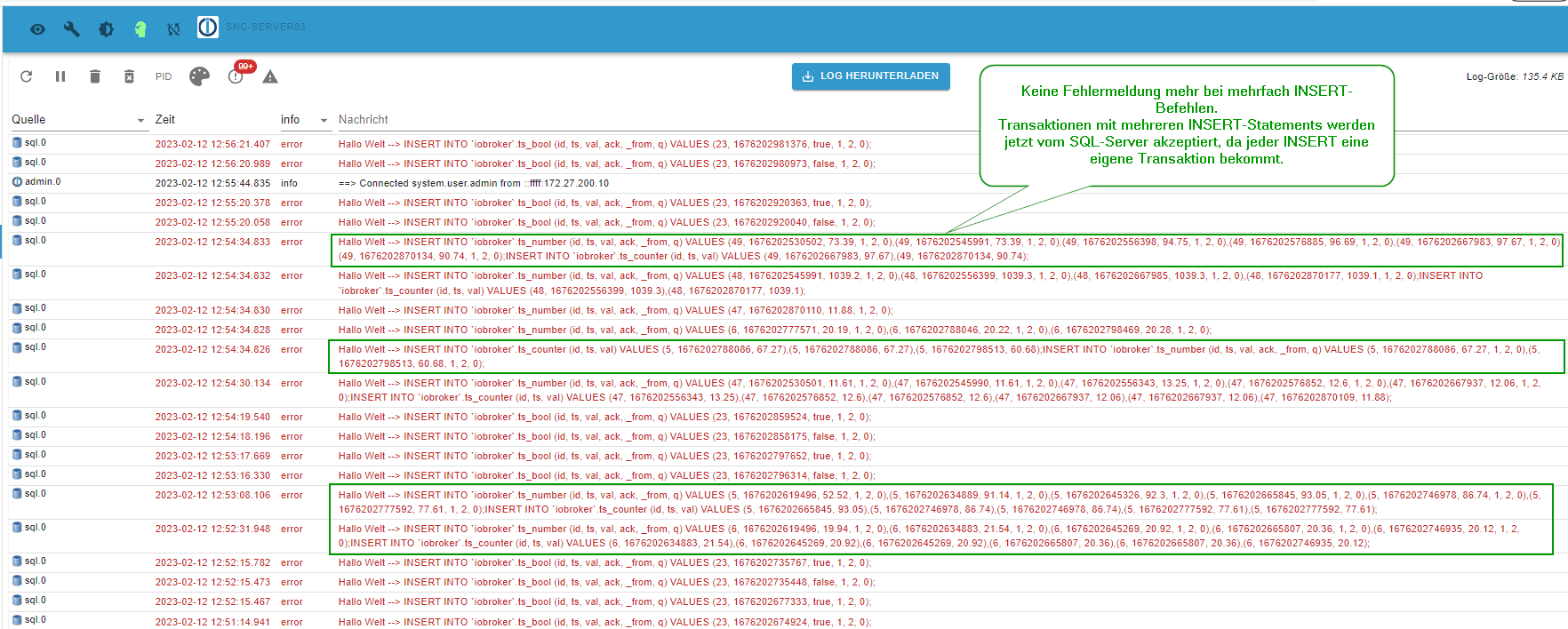The height and width of the screenshot is (629, 1568).
Task: Click sql.0 icon in 12:54:34.830 row
Action: (17, 308)
